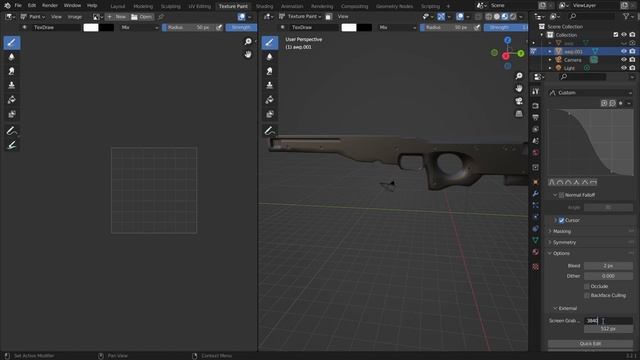The image size is (640, 360).
Task: Select the Clone tool in 3D viewport toolbar
Action: pyautogui.click(x=270, y=85)
